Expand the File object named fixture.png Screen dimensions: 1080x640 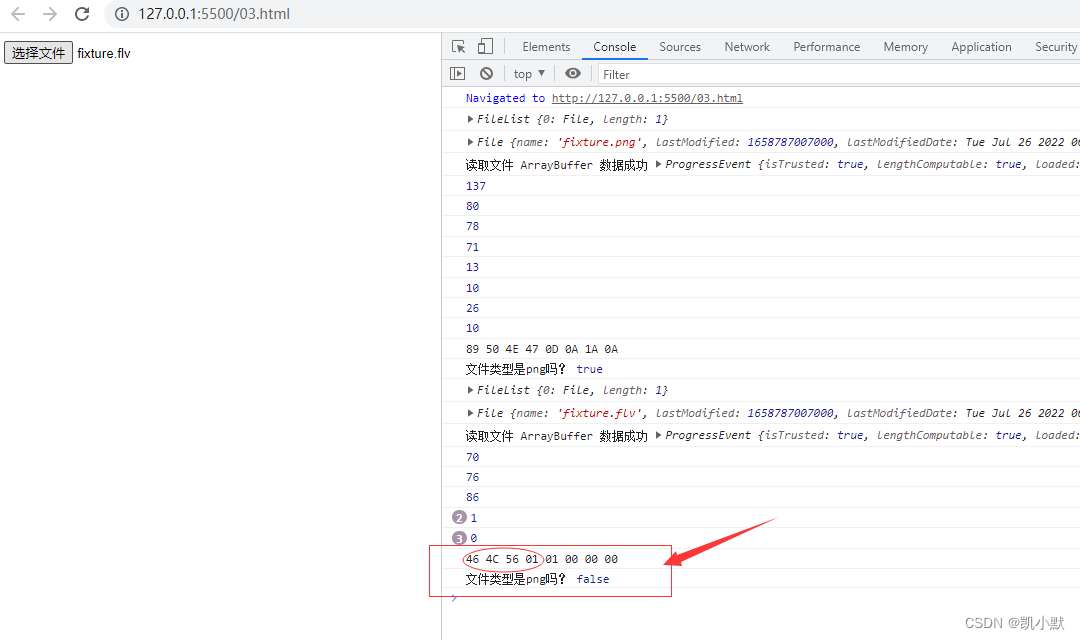click(471, 142)
